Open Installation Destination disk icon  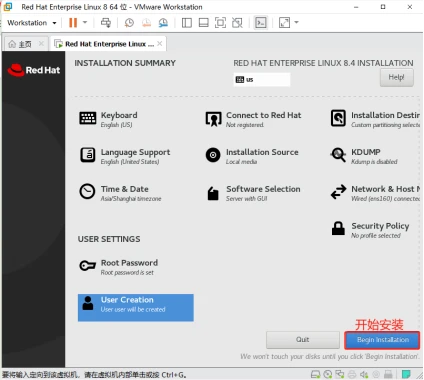tap(338, 118)
